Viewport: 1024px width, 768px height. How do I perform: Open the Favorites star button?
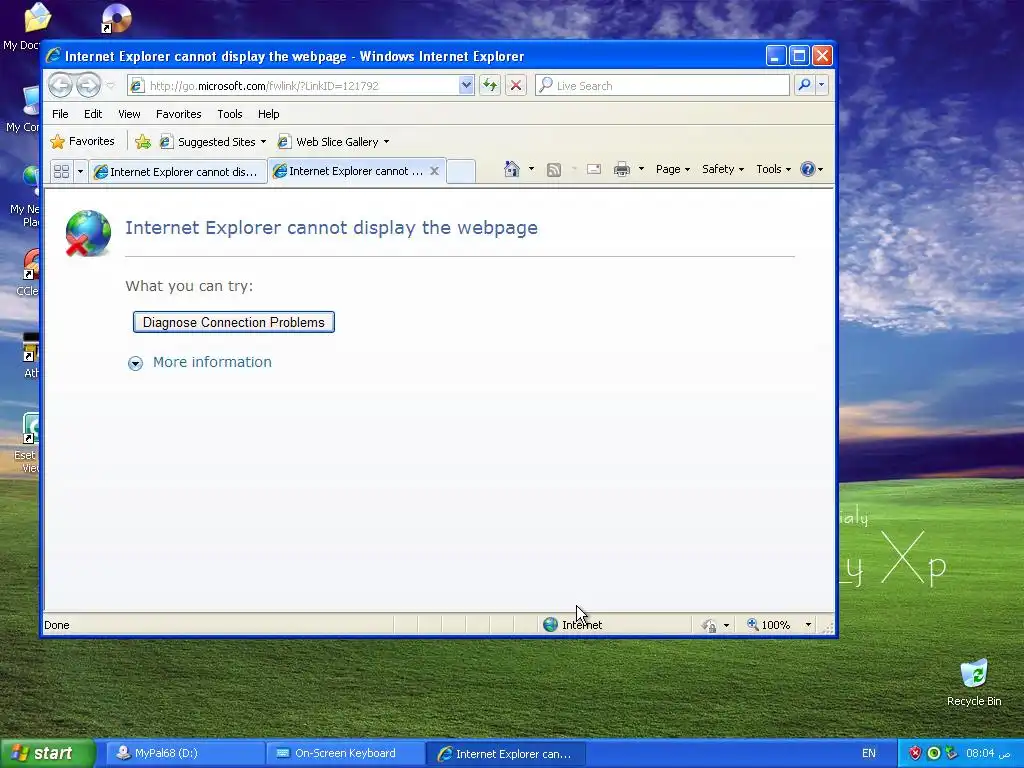click(x=82, y=141)
